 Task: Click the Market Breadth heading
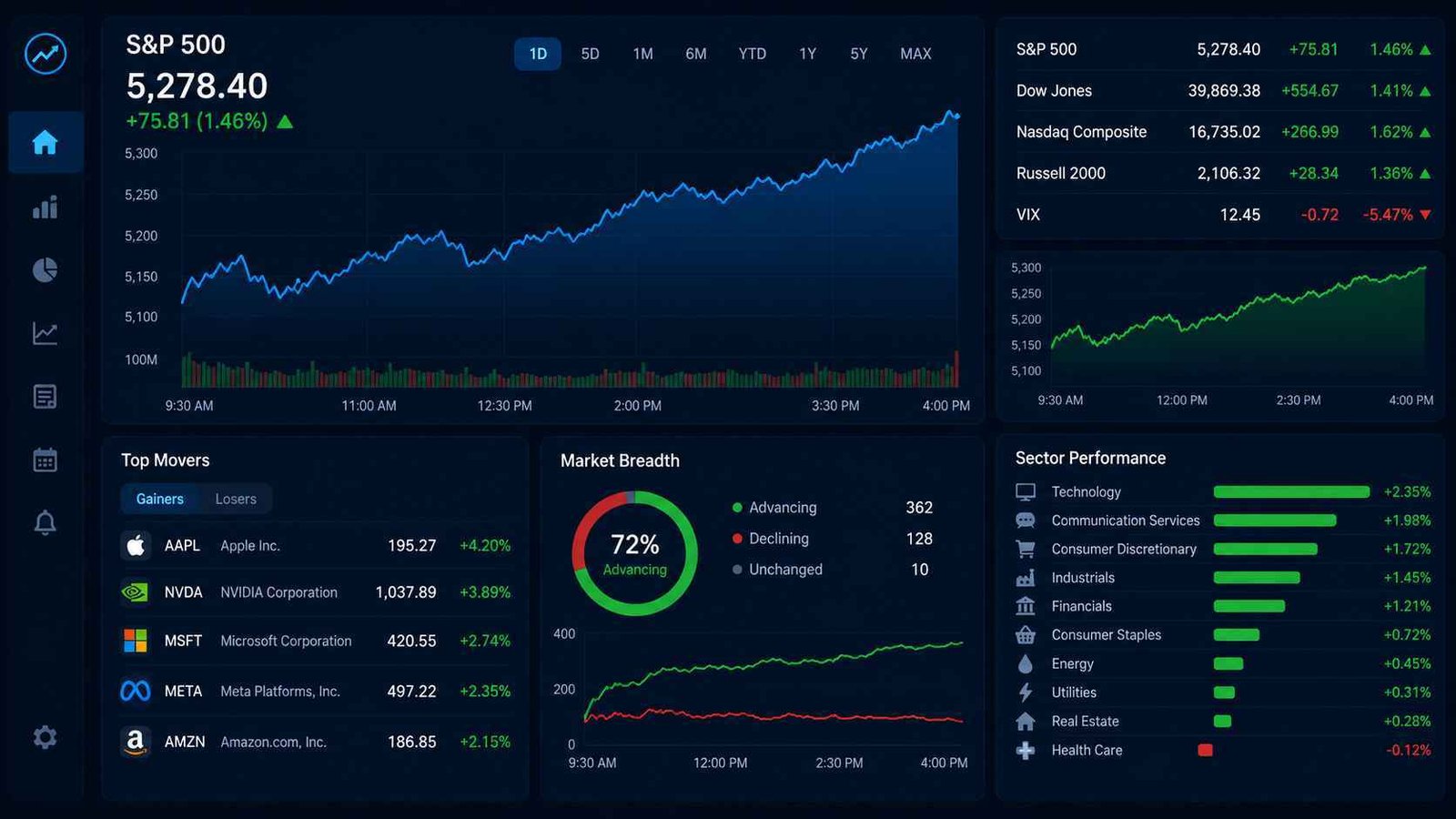pyautogui.click(x=620, y=460)
